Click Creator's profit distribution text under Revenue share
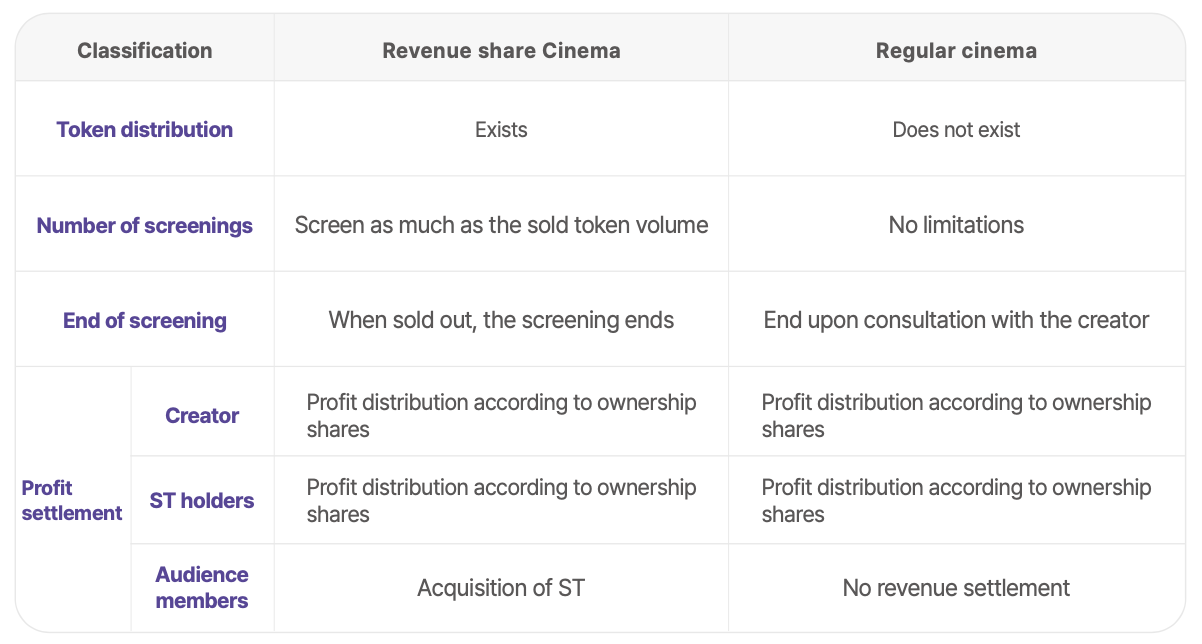 [501, 415]
